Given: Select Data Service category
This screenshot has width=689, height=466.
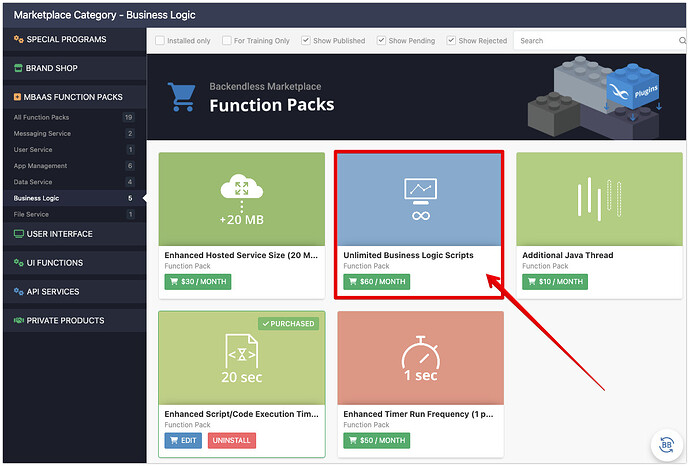Looking at the screenshot, I should pyautogui.click(x=74, y=182).
